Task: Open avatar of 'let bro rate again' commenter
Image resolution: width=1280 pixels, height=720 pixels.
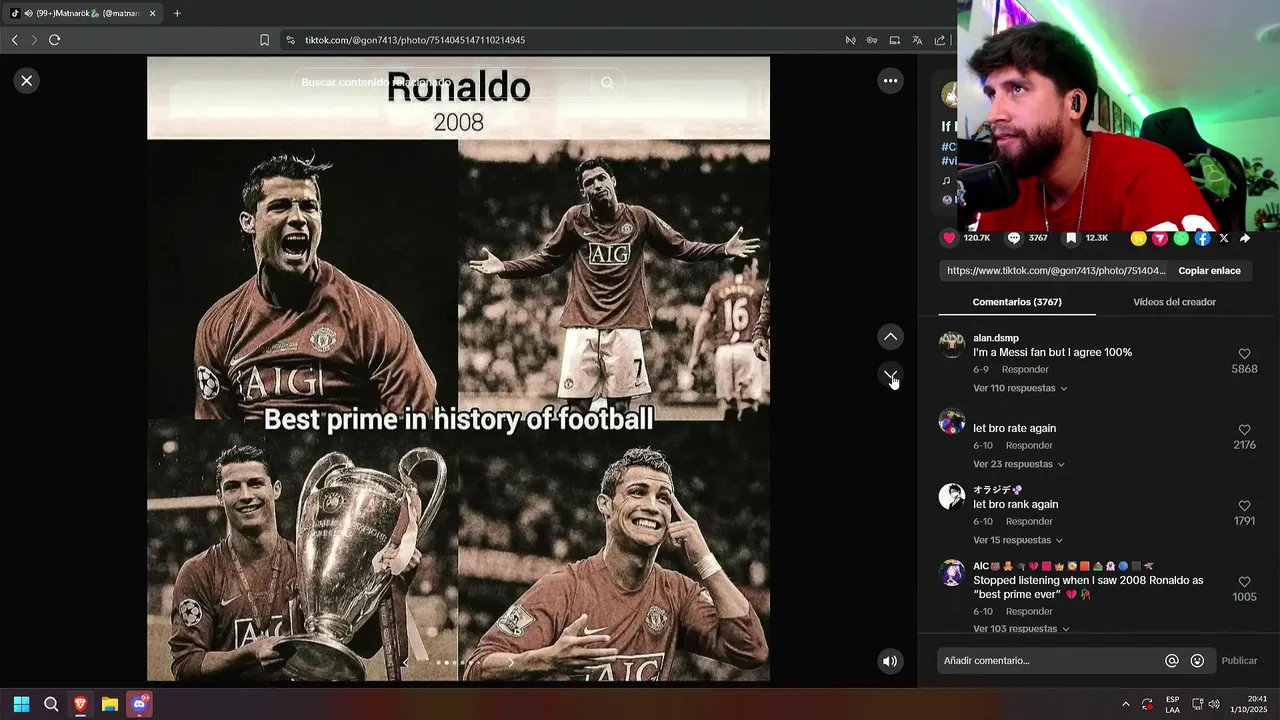Action: [x=952, y=421]
